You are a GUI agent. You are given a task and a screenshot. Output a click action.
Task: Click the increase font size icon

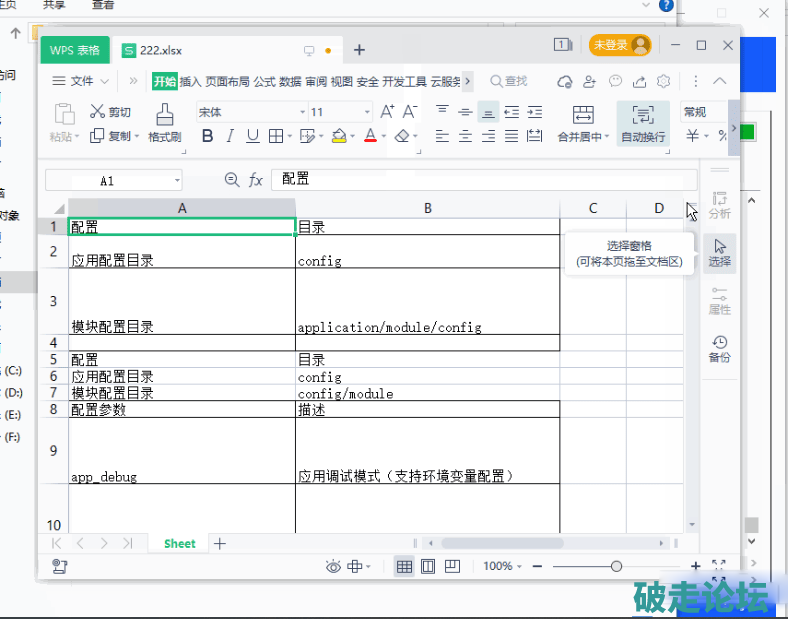point(387,112)
